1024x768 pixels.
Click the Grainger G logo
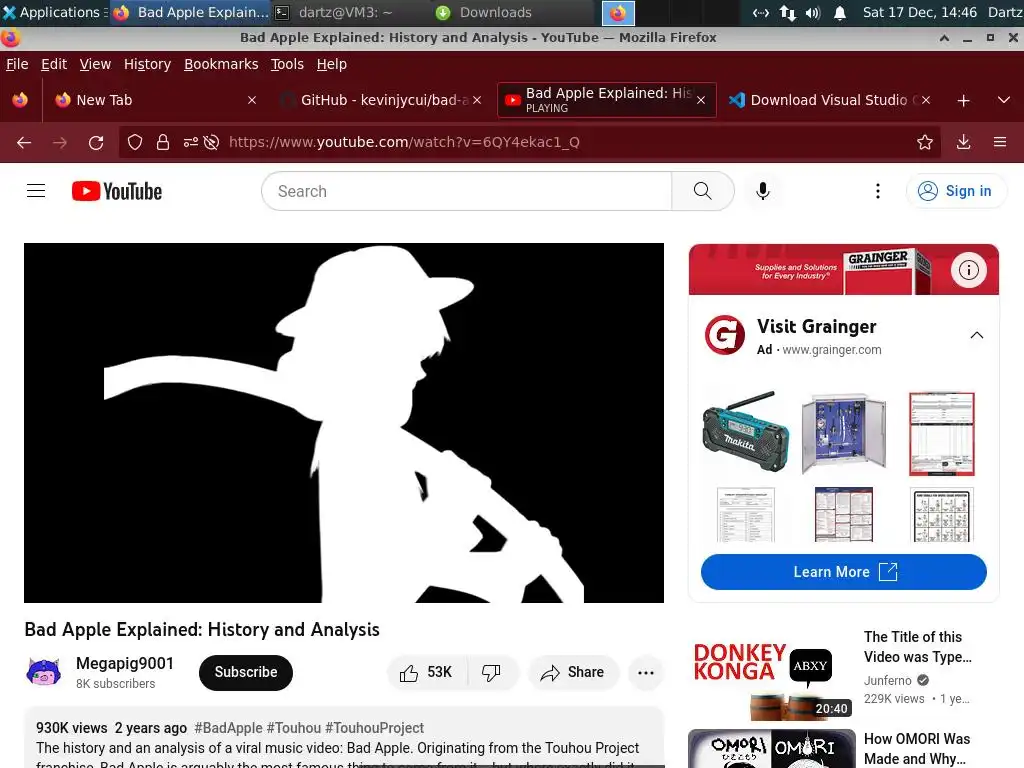[725, 335]
